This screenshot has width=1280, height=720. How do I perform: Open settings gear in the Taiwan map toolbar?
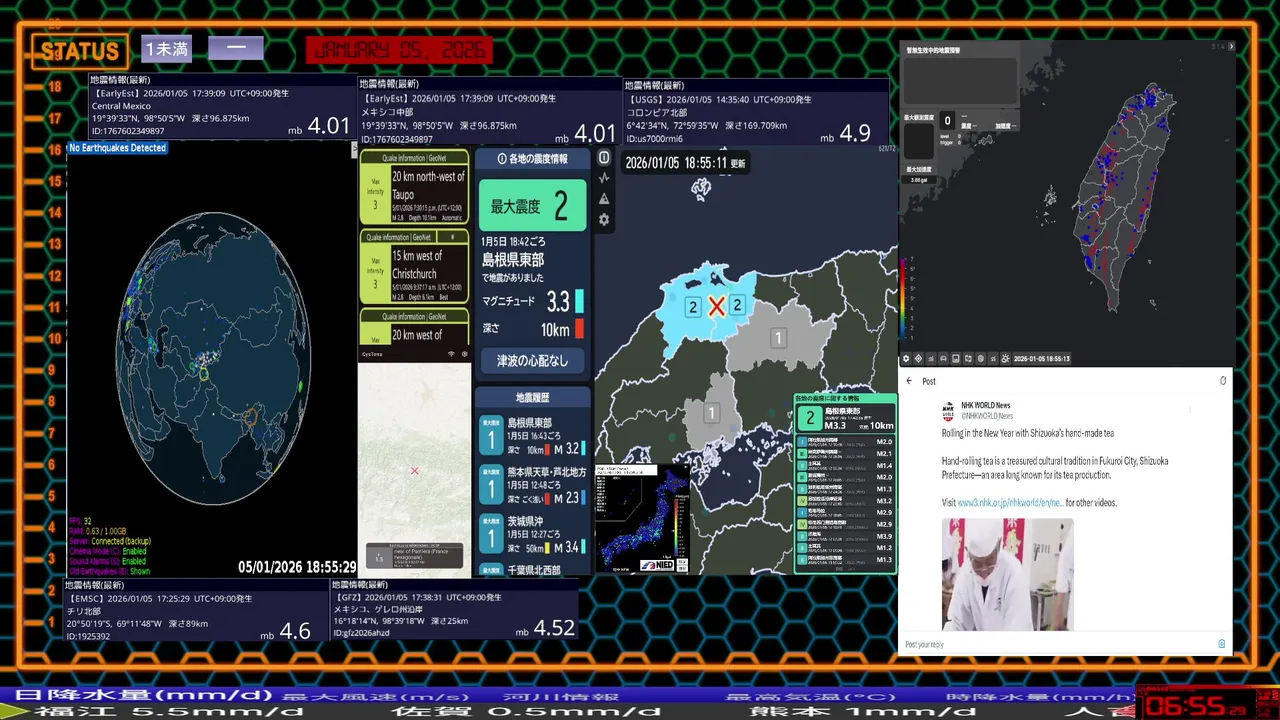click(x=906, y=358)
